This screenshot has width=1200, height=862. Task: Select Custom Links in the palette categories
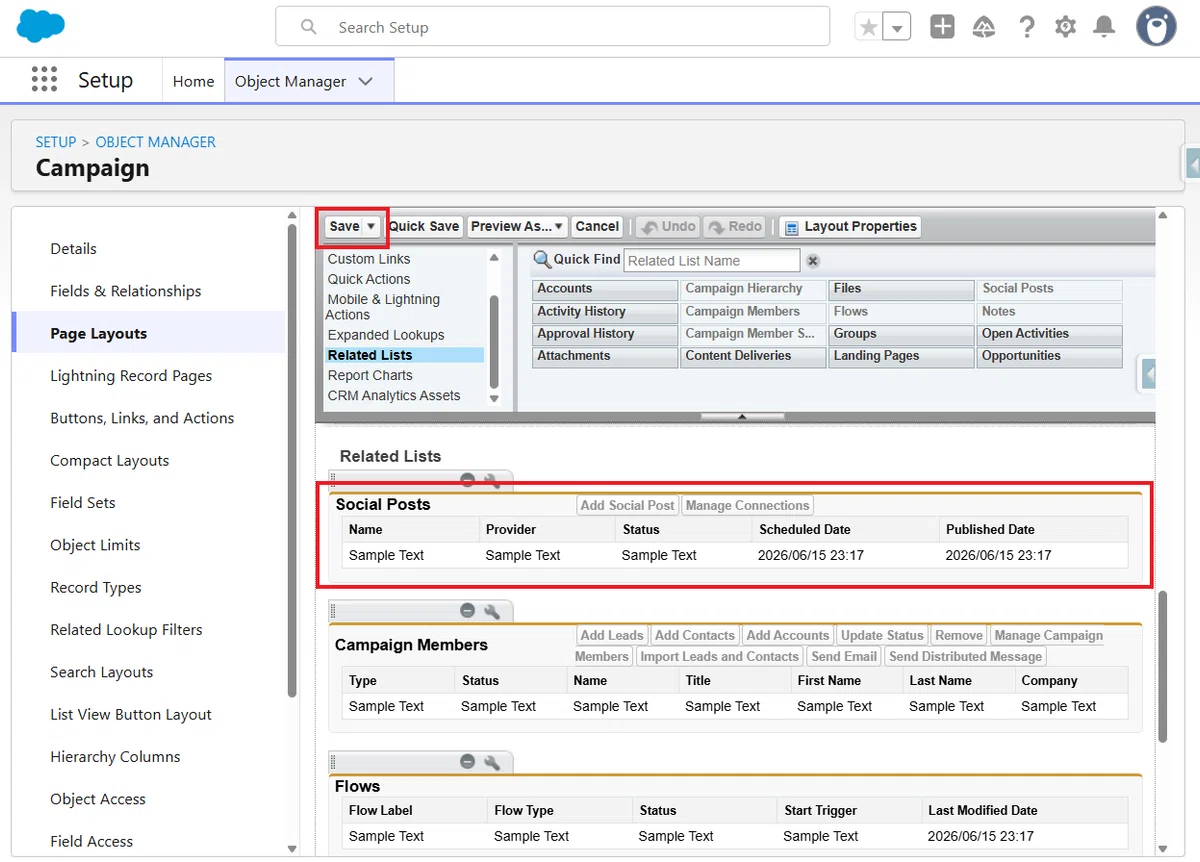point(369,259)
